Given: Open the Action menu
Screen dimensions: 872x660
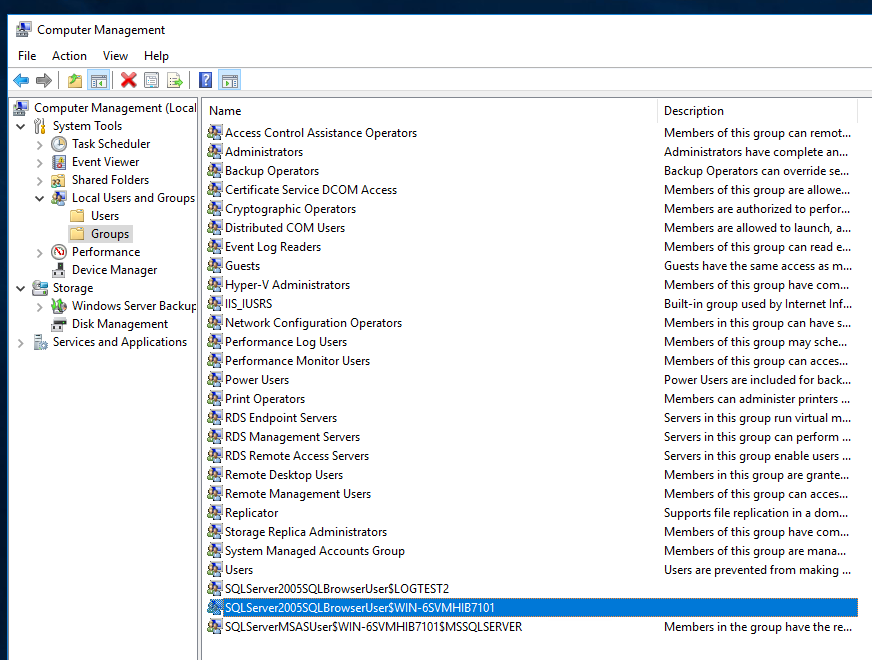Looking at the screenshot, I should [70, 56].
